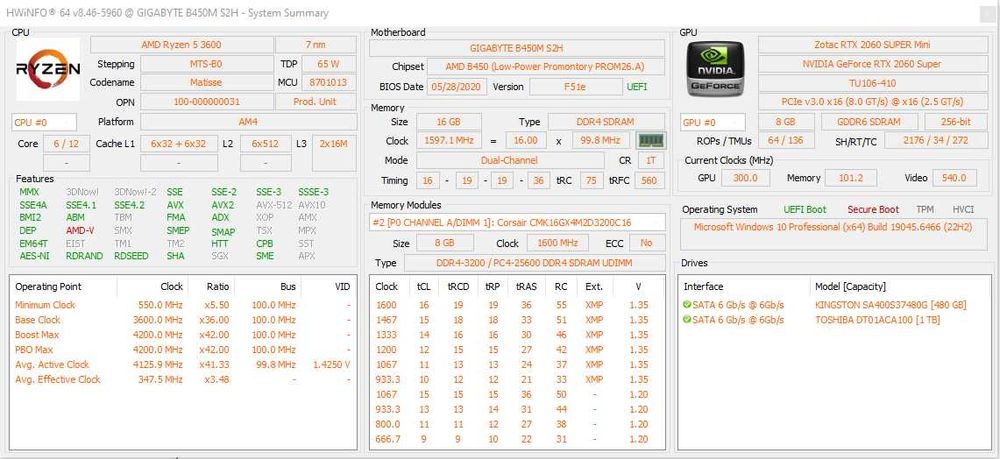Click the 7 nm process field

316,45
